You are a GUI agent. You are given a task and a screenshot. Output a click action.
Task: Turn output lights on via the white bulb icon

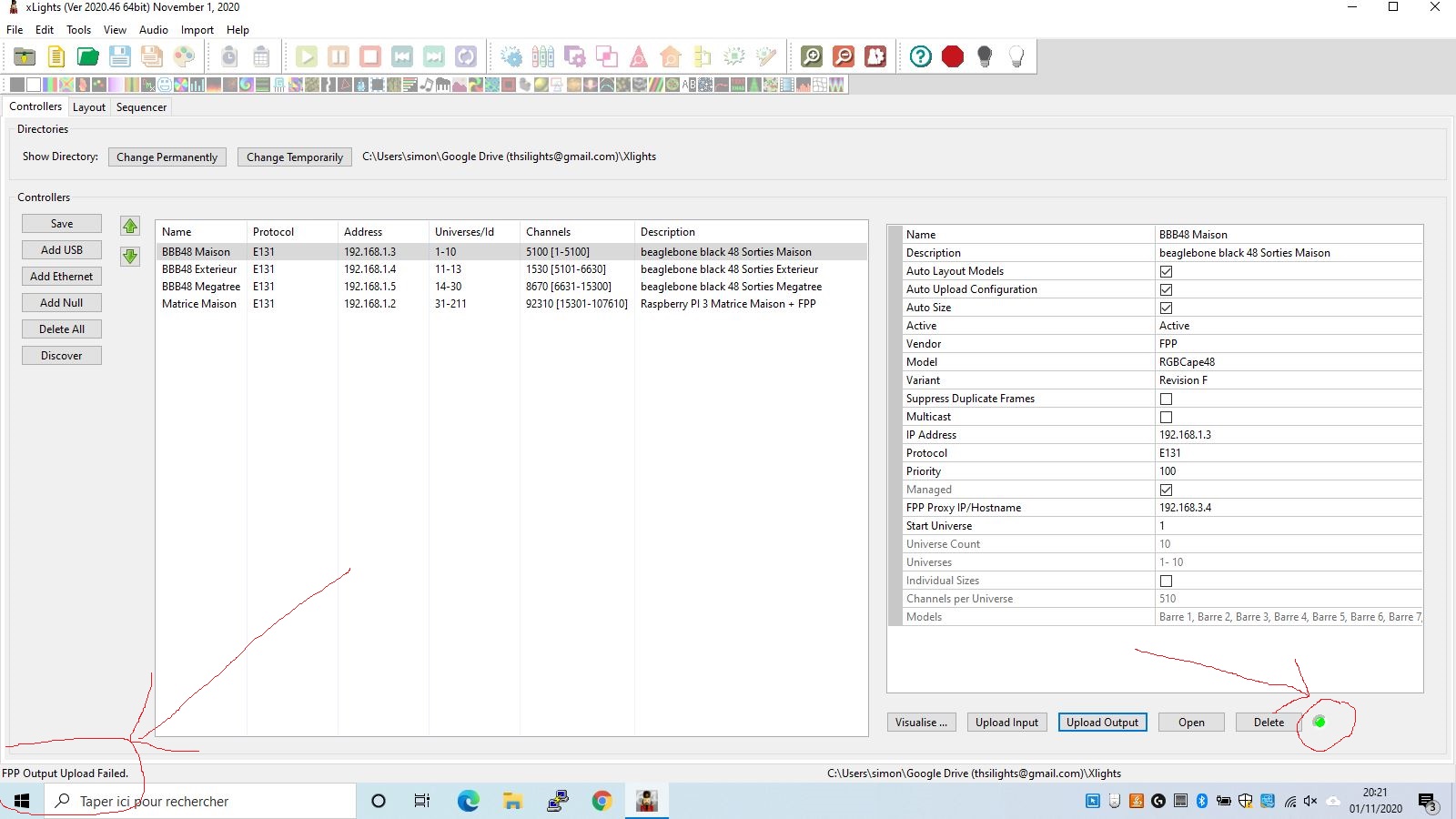[x=1016, y=56]
